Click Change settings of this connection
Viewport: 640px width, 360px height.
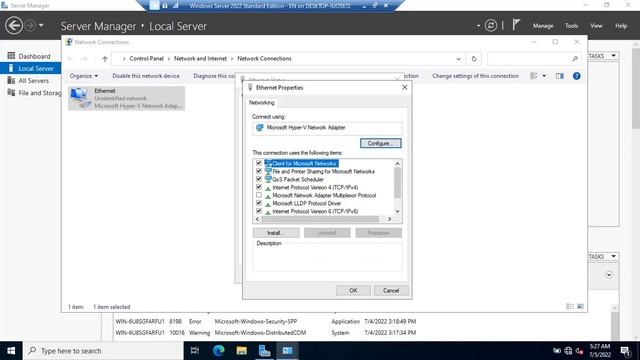pyautogui.click(x=476, y=76)
